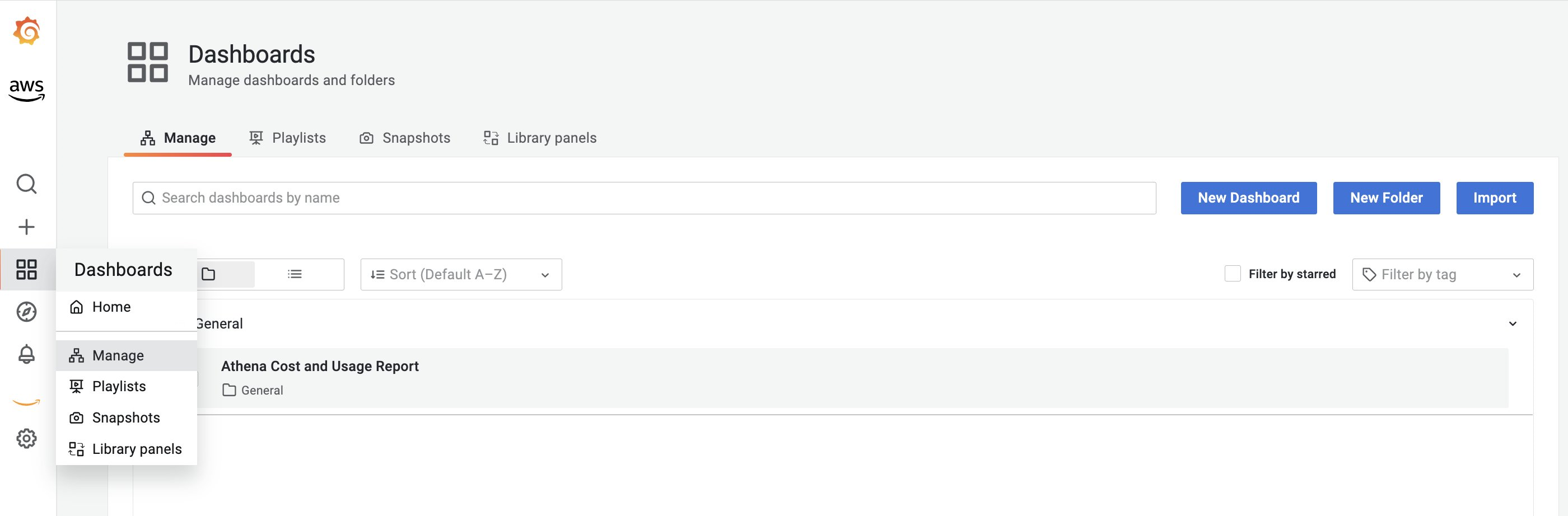Select Snapshots from the Dashboards menu
This screenshot has width=1568, height=516.
125,418
